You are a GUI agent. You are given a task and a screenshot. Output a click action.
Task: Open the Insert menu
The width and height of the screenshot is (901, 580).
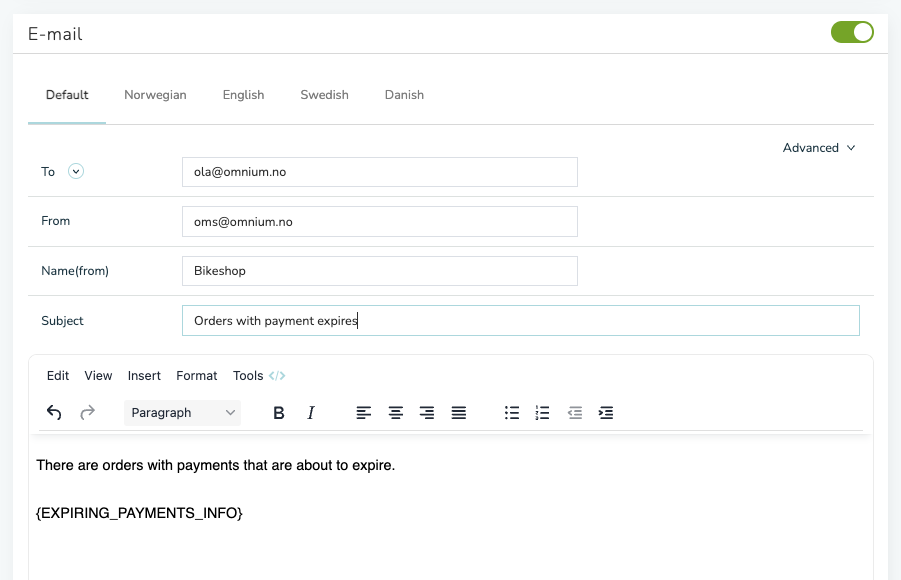click(x=144, y=376)
